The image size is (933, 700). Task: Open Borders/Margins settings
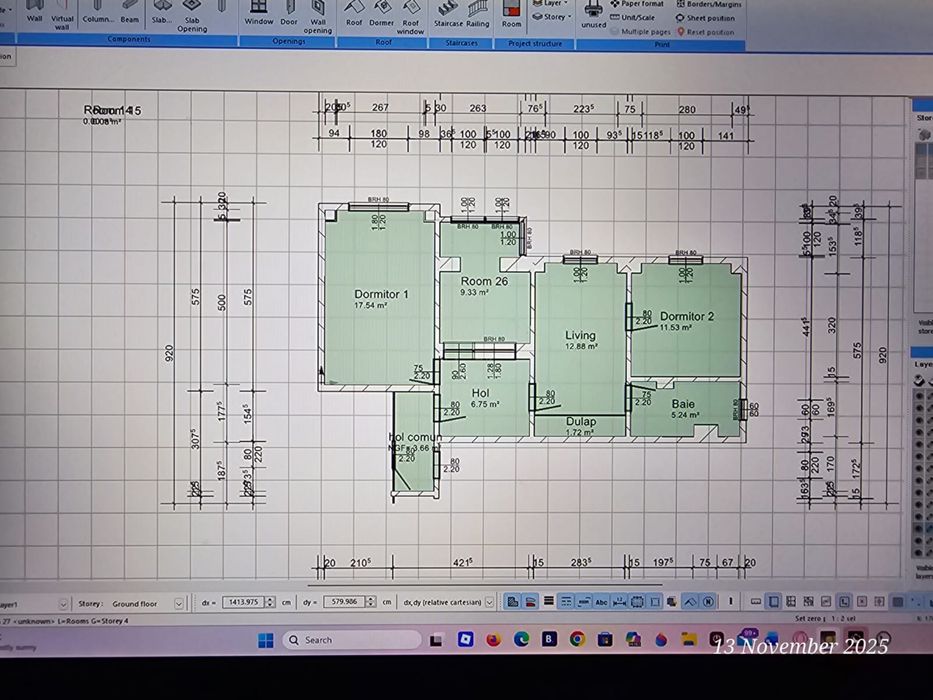709,4
